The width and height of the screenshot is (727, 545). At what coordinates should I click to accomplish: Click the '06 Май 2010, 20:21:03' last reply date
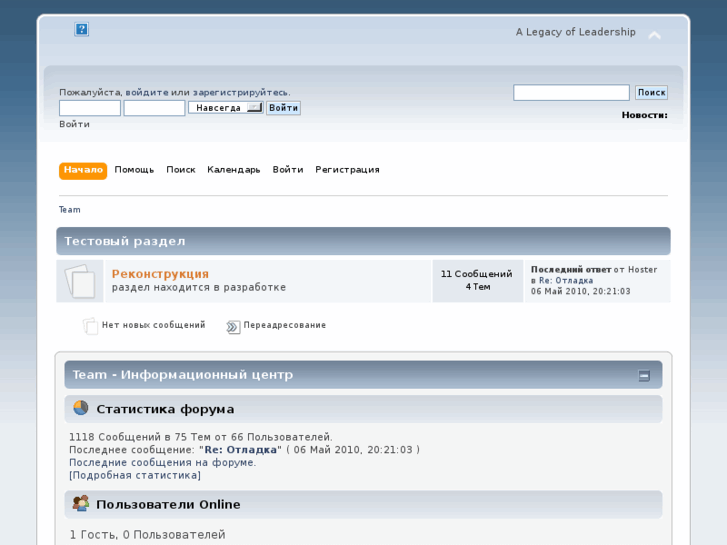coord(580,291)
